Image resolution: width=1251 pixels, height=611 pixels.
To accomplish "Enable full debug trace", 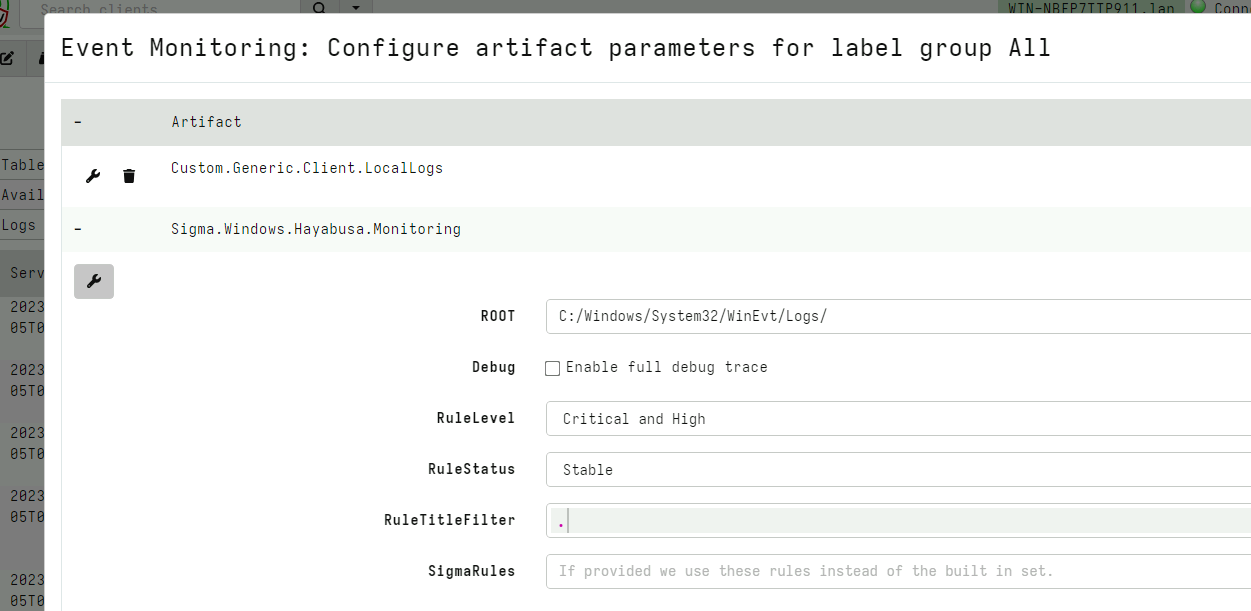I will tap(552, 368).
